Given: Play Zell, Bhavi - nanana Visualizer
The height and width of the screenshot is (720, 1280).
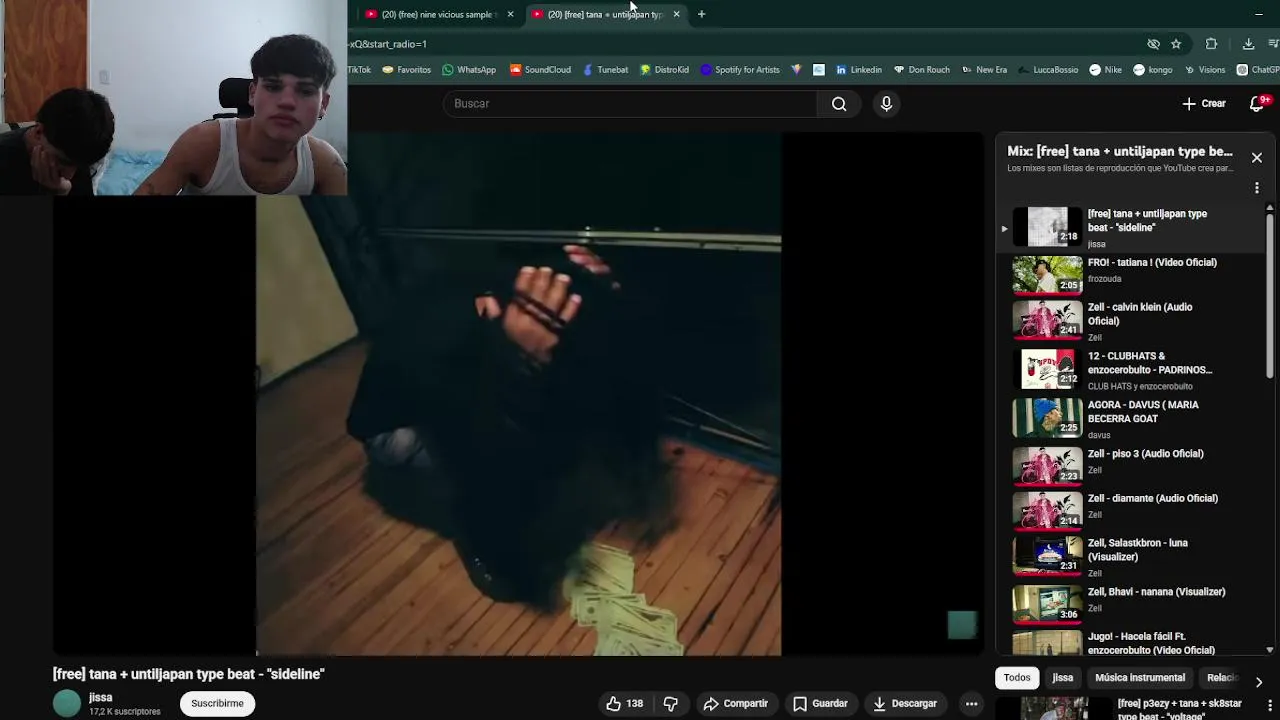Looking at the screenshot, I should (x=1133, y=603).
